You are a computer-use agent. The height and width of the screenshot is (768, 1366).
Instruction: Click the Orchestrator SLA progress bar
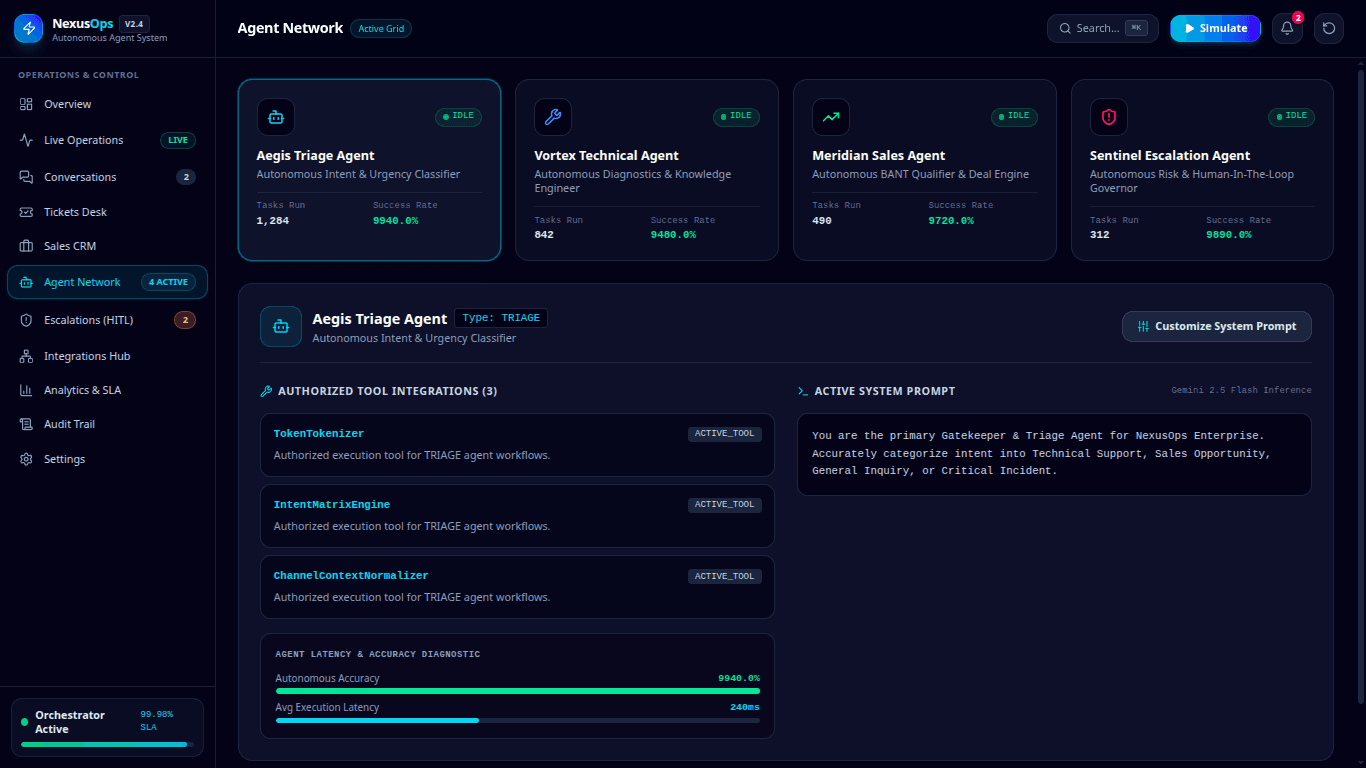[107, 744]
